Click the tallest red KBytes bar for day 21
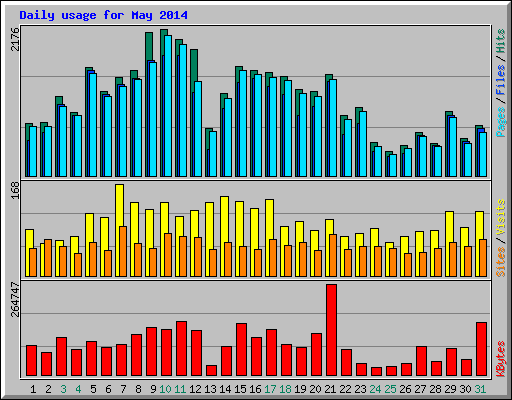 click(x=331, y=330)
